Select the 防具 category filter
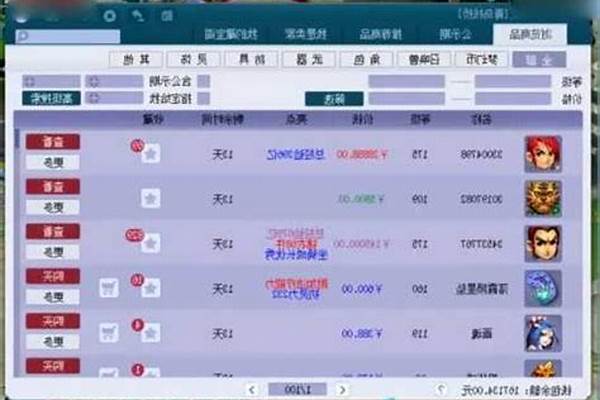 (x=251, y=59)
